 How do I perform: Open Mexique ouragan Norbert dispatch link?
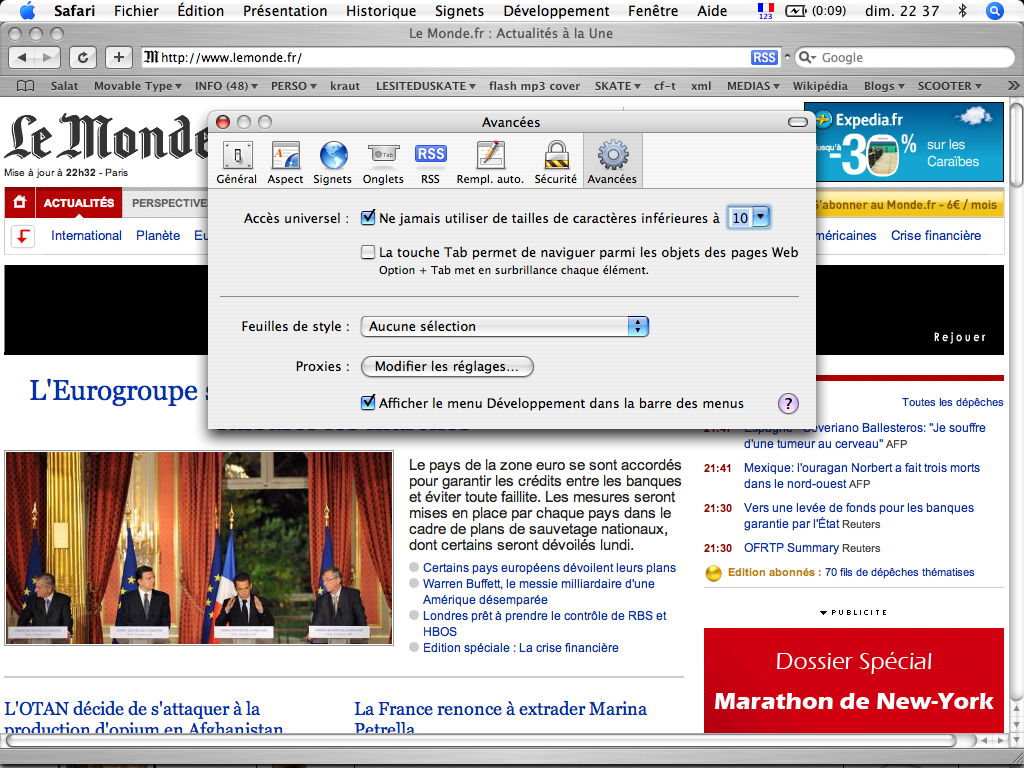861,476
